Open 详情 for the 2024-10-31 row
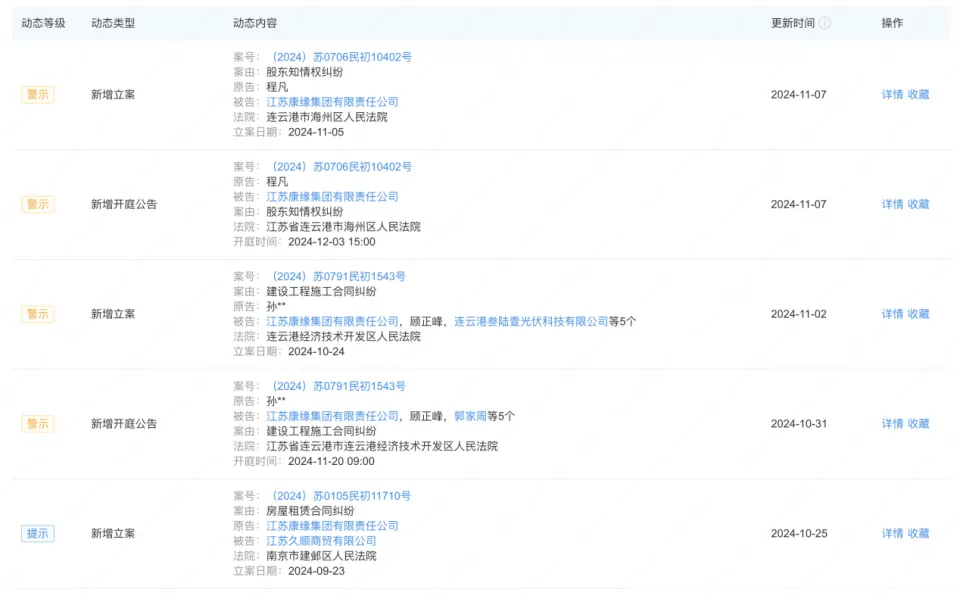Screen dimensions: 960x596 tap(892, 423)
